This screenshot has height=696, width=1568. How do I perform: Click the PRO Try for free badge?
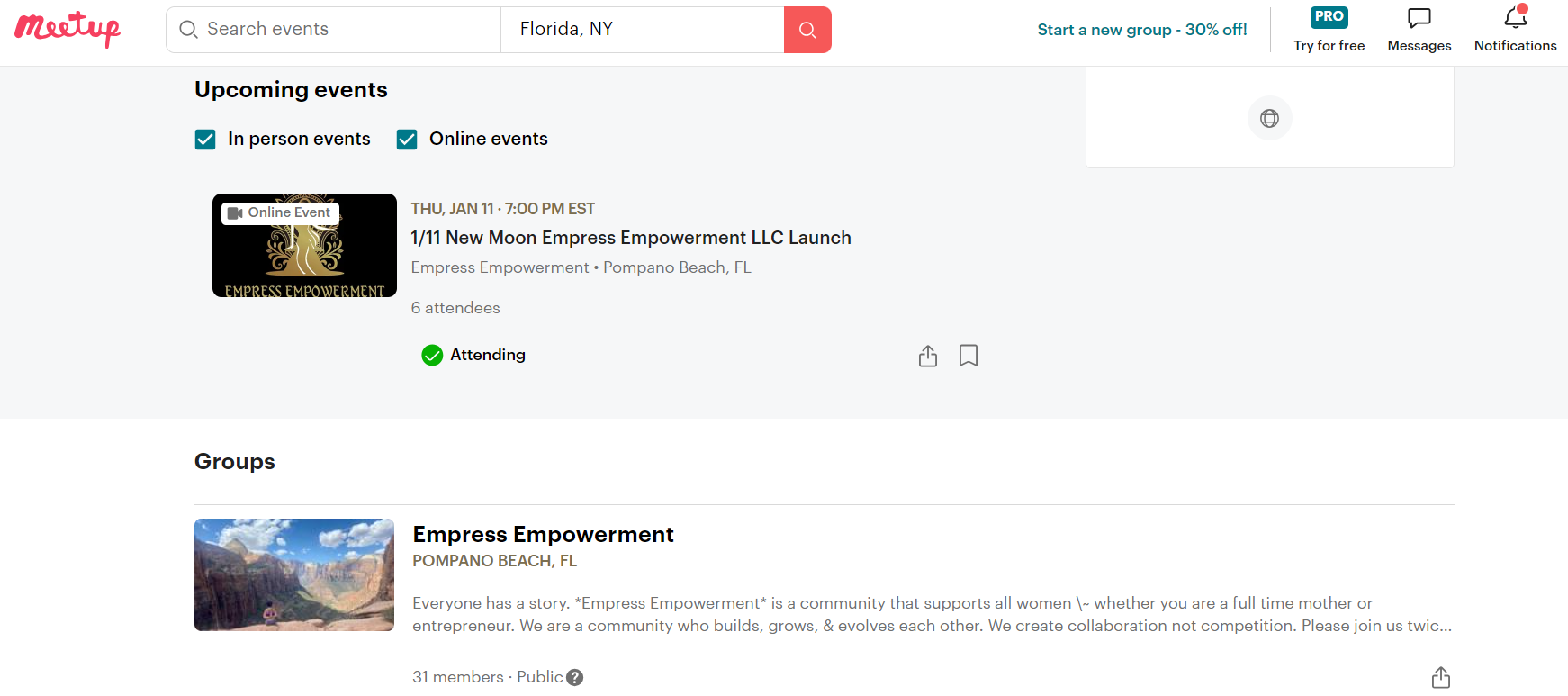[x=1329, y=30]
